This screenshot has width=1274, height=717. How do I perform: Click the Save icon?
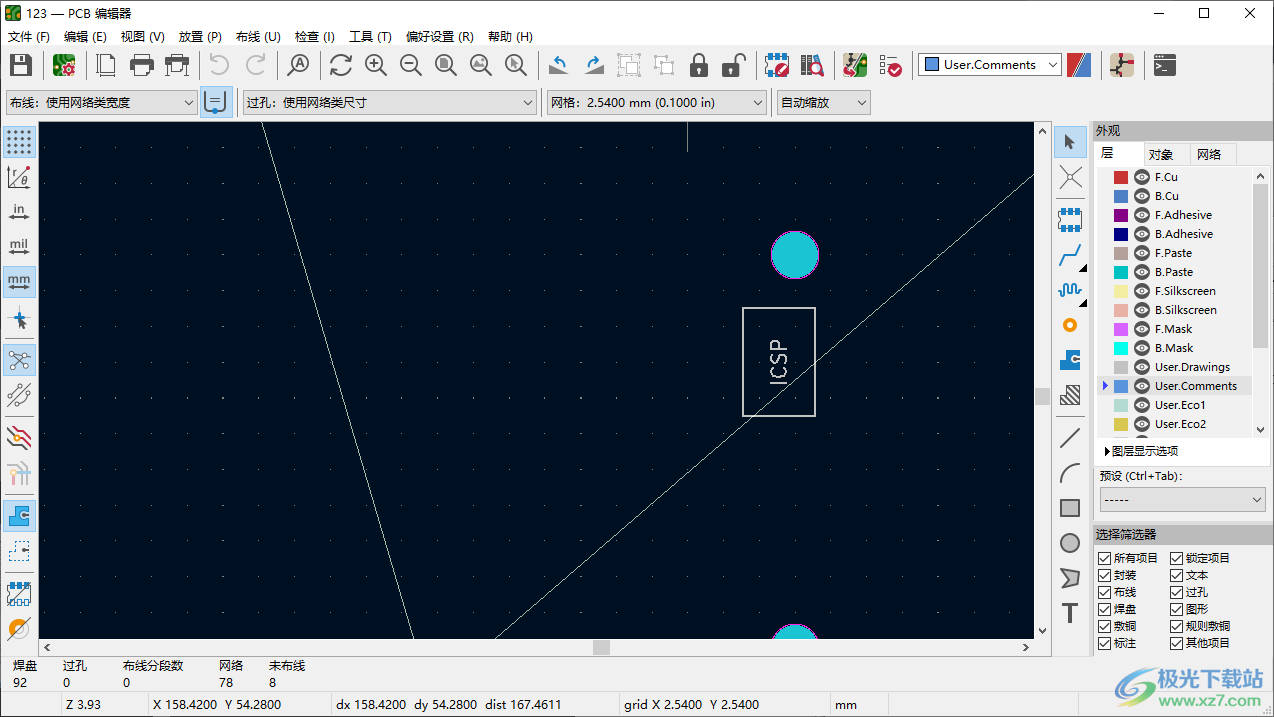click(19, 64)
